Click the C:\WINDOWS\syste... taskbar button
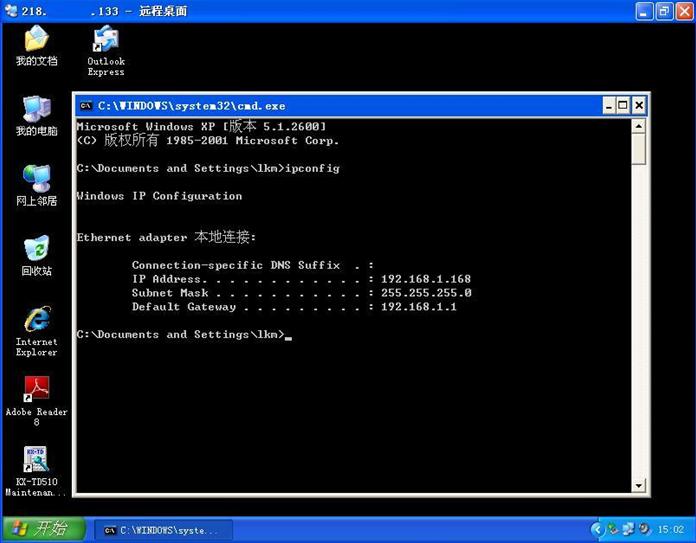The width and height of the screenshot is (696, 543). 164,530
